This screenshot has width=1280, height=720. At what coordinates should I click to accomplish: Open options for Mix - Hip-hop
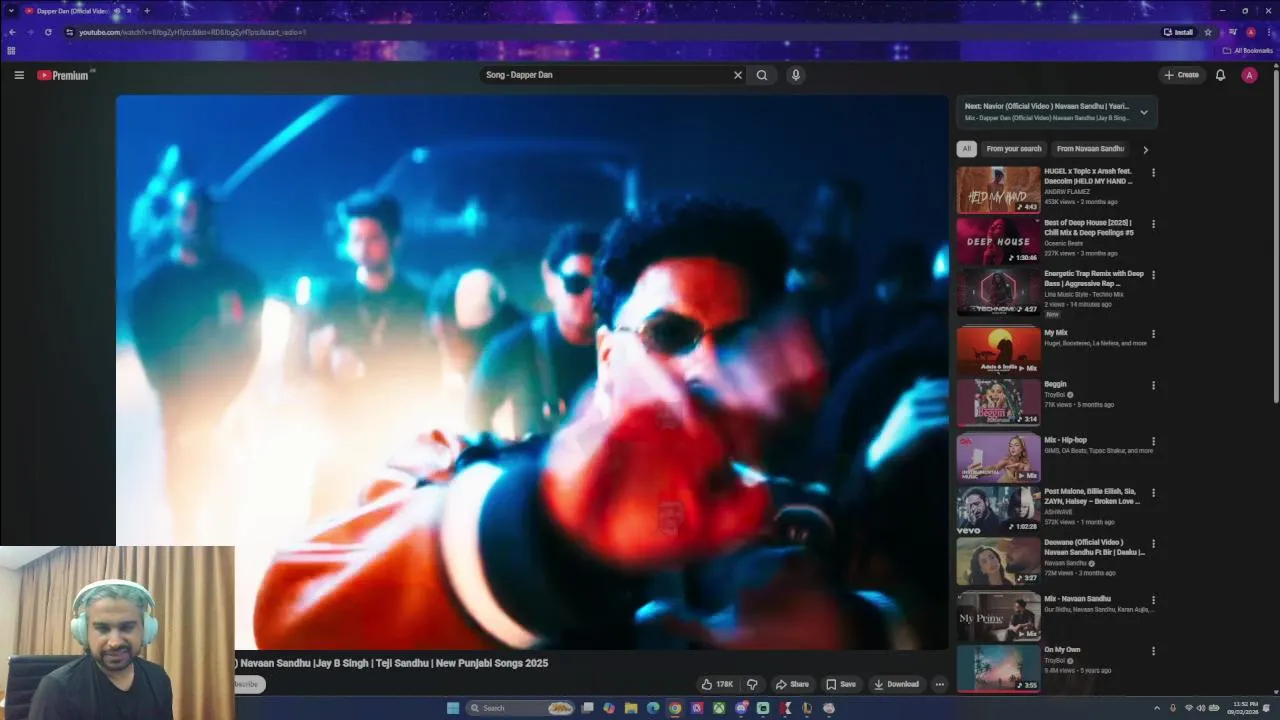click(1153, 441)
